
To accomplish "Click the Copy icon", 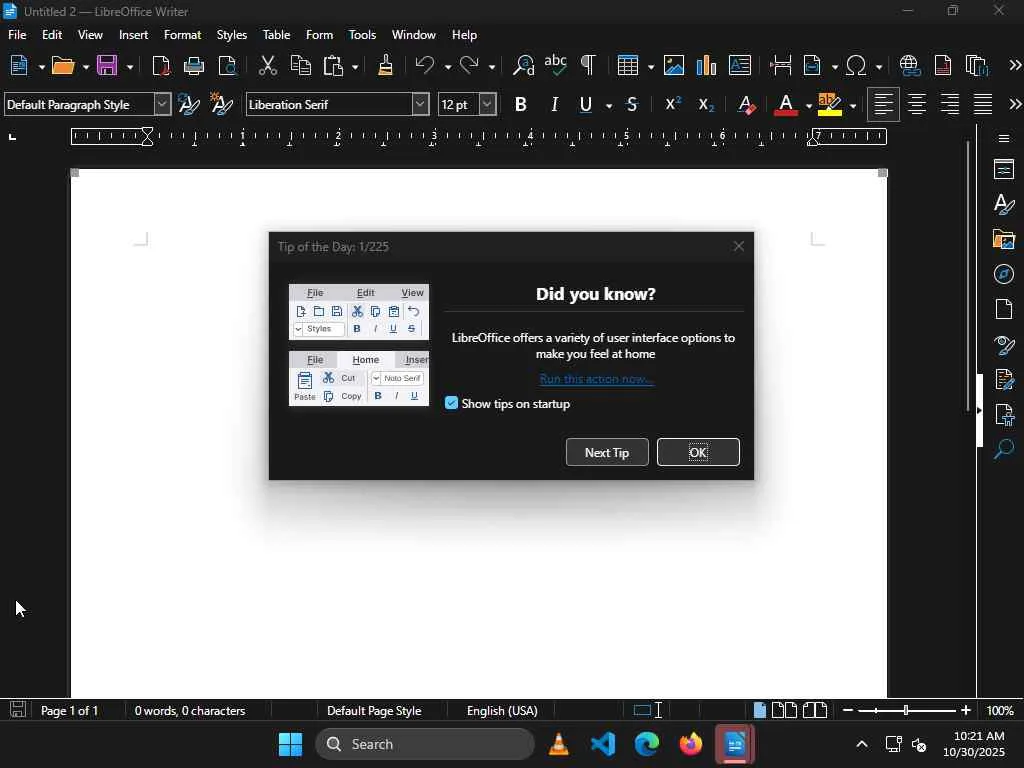I will (x=300, y=66).
